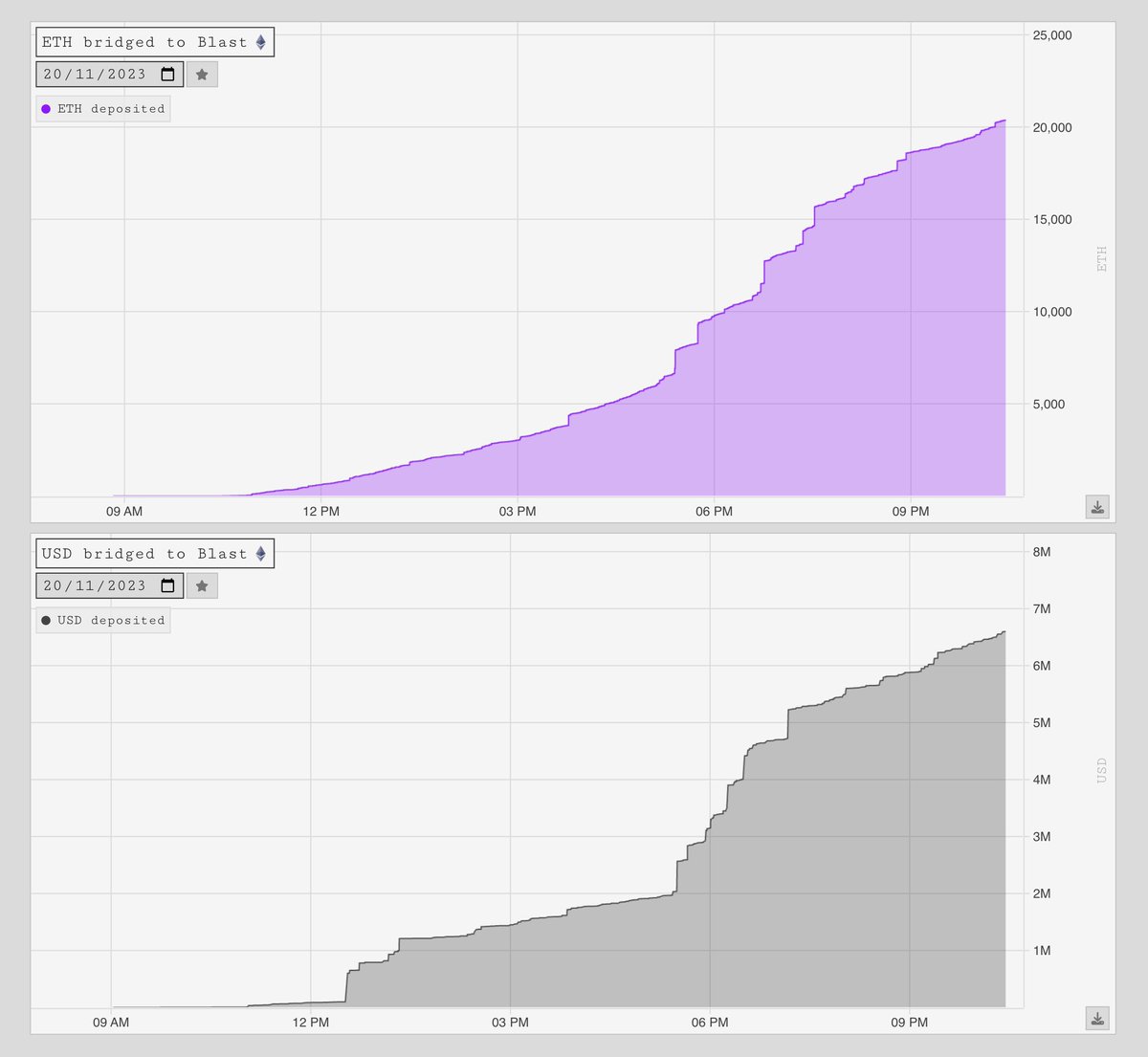Toggle the ETH deposited legend series
Screen dimensions: 1148x1057
tap(103, 109)
